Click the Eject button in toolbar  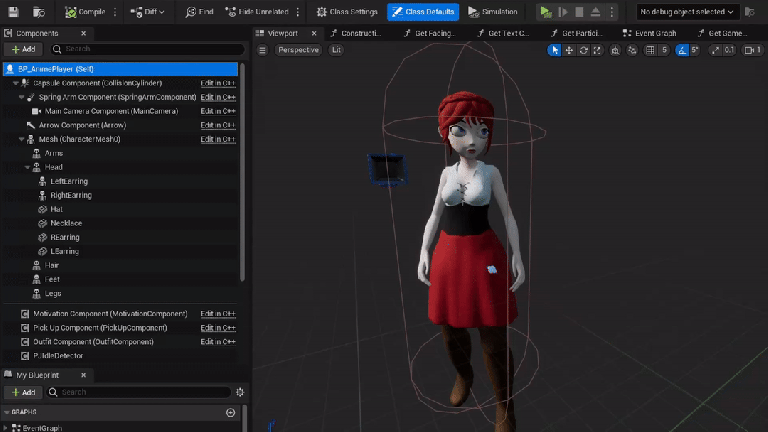pyautogui.click(x=595, y=12)
